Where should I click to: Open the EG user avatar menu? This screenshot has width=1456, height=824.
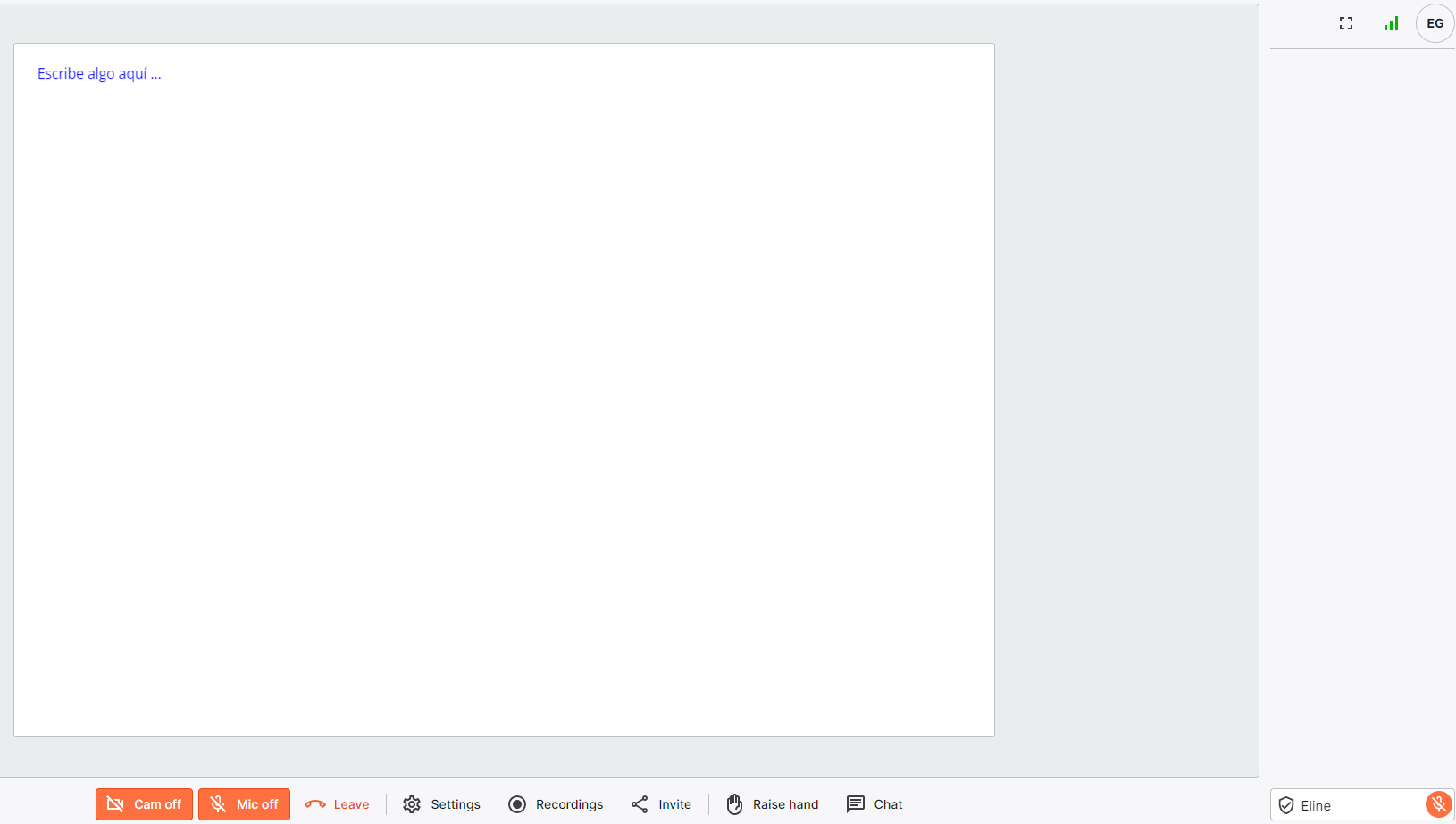[1435, 24]
